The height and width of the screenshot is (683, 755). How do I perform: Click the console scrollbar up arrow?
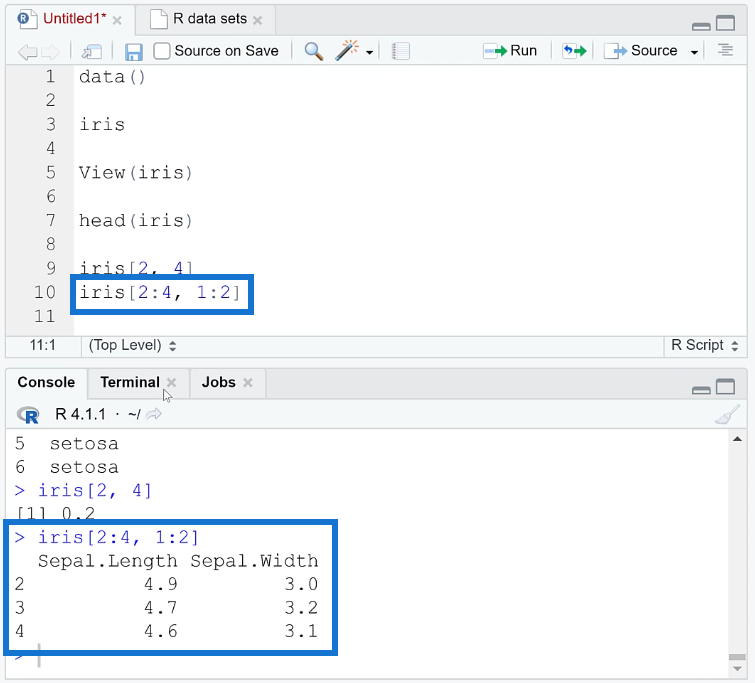pos(737,439)
